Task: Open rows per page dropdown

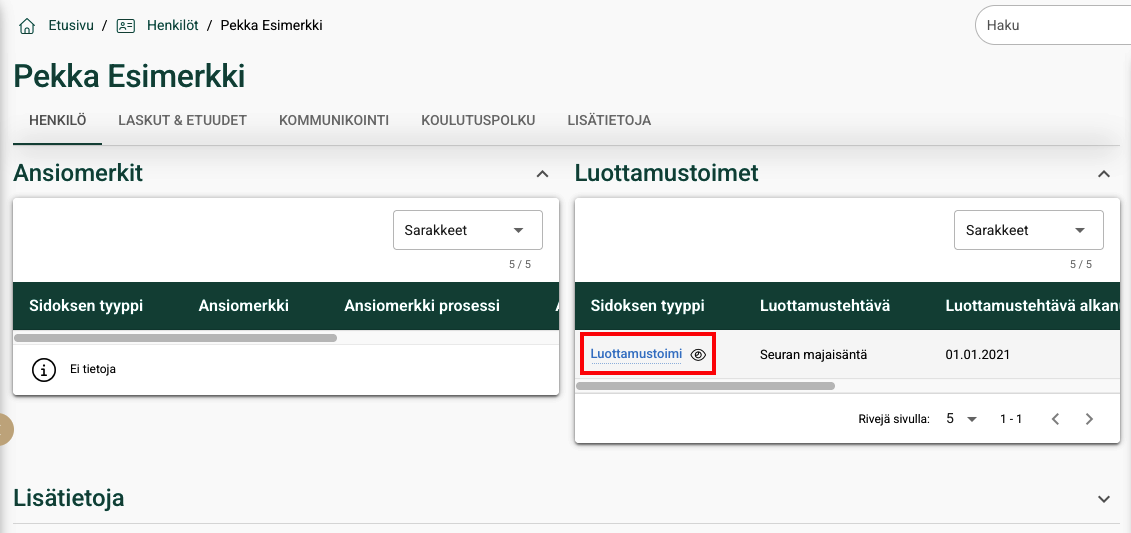Action: (x=961, y=419)
